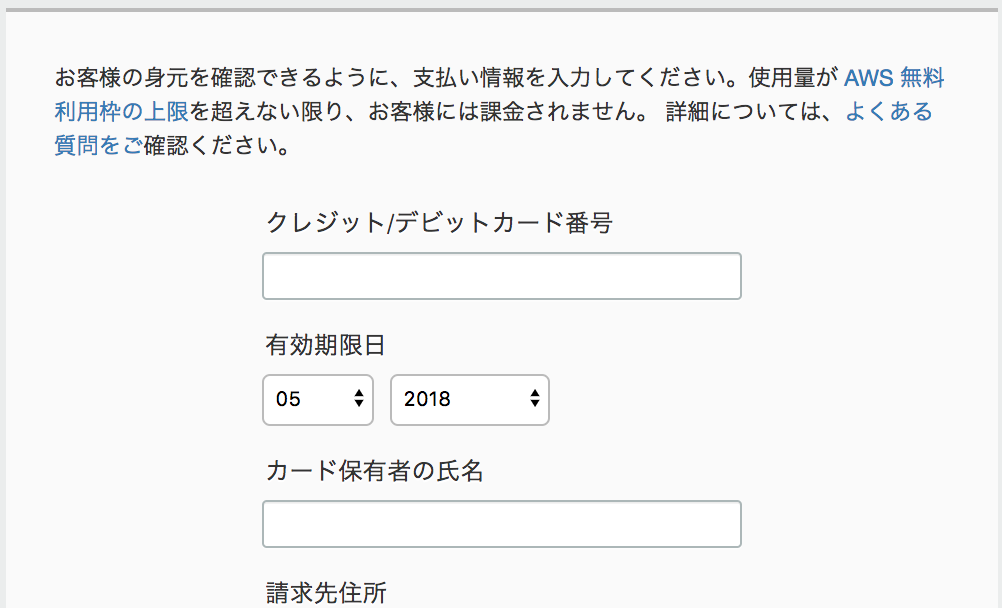Click the "AWS 無料" link text on first line

pos(894,78)
